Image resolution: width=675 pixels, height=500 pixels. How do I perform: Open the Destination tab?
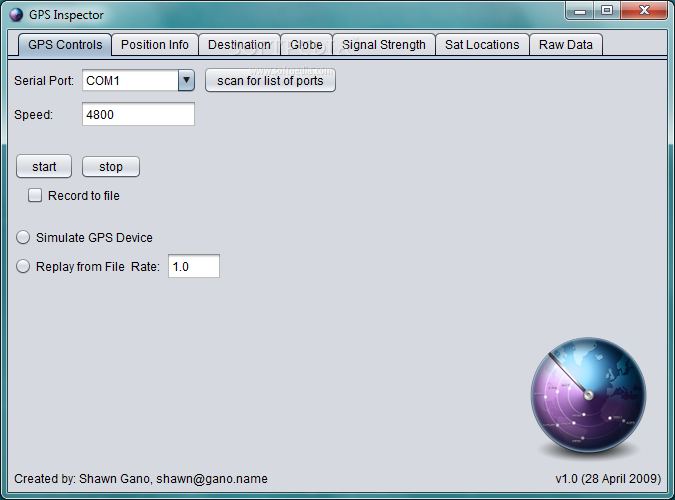click(239, 45)
